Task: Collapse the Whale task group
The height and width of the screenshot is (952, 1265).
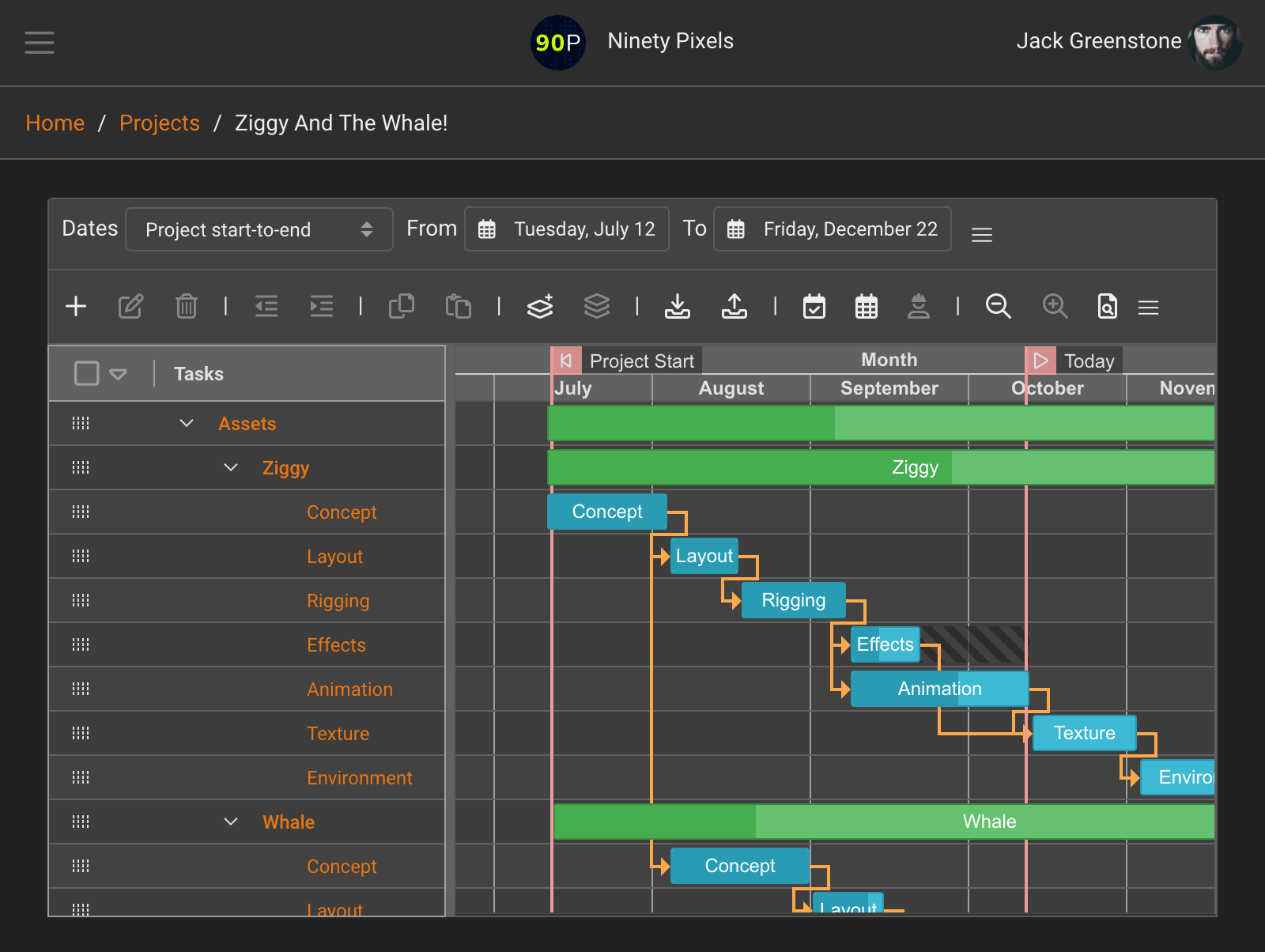Action: pos(231,822)
